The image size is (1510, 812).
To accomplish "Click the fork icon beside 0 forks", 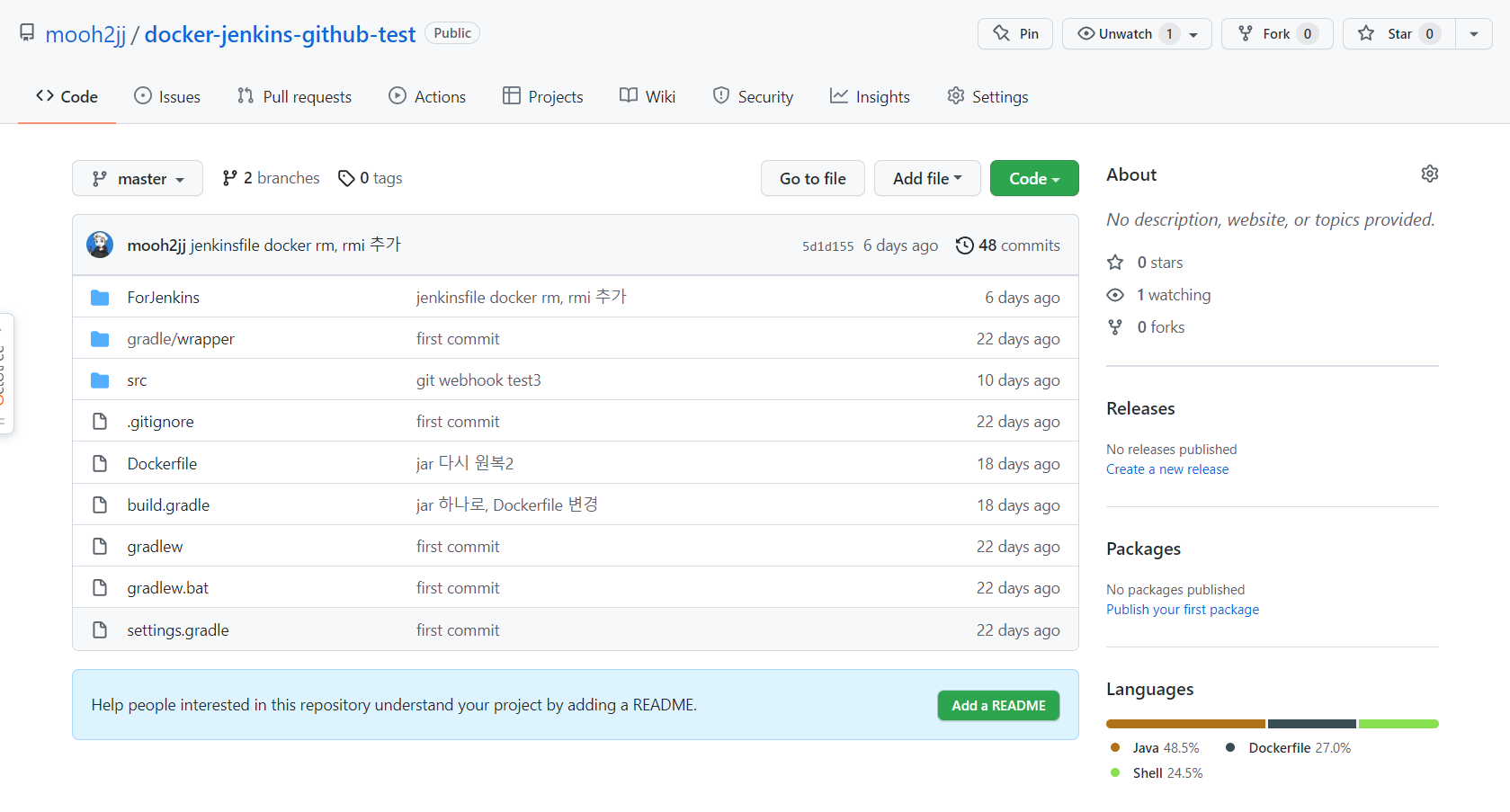I will click(1115, 327).
